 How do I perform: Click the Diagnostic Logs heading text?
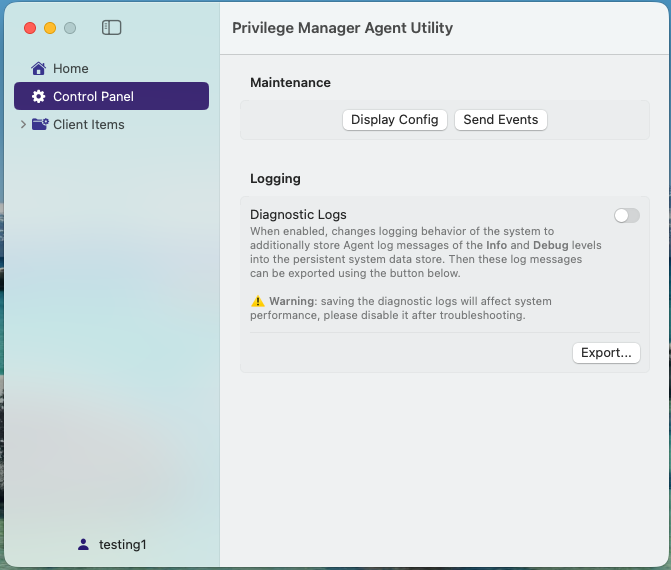(x=298, y=214)
